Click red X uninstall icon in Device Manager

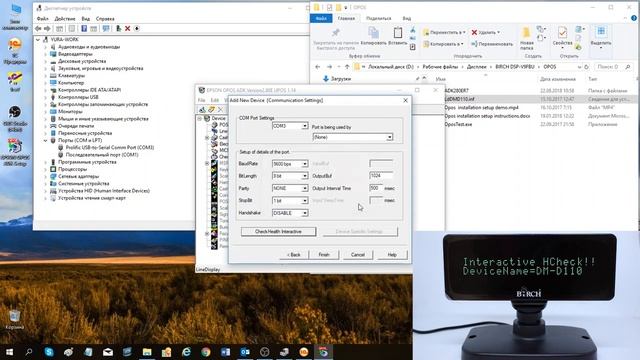tap(127, 29)
